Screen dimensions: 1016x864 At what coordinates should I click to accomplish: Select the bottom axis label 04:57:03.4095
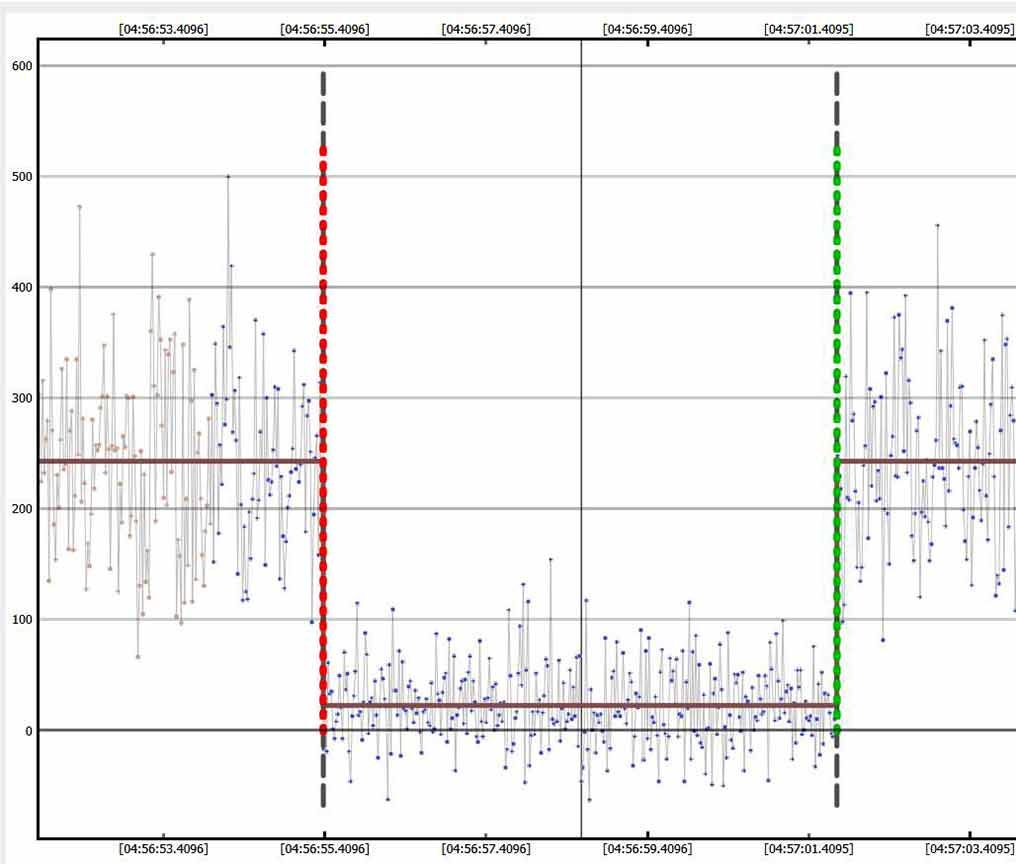pos(969,849)
